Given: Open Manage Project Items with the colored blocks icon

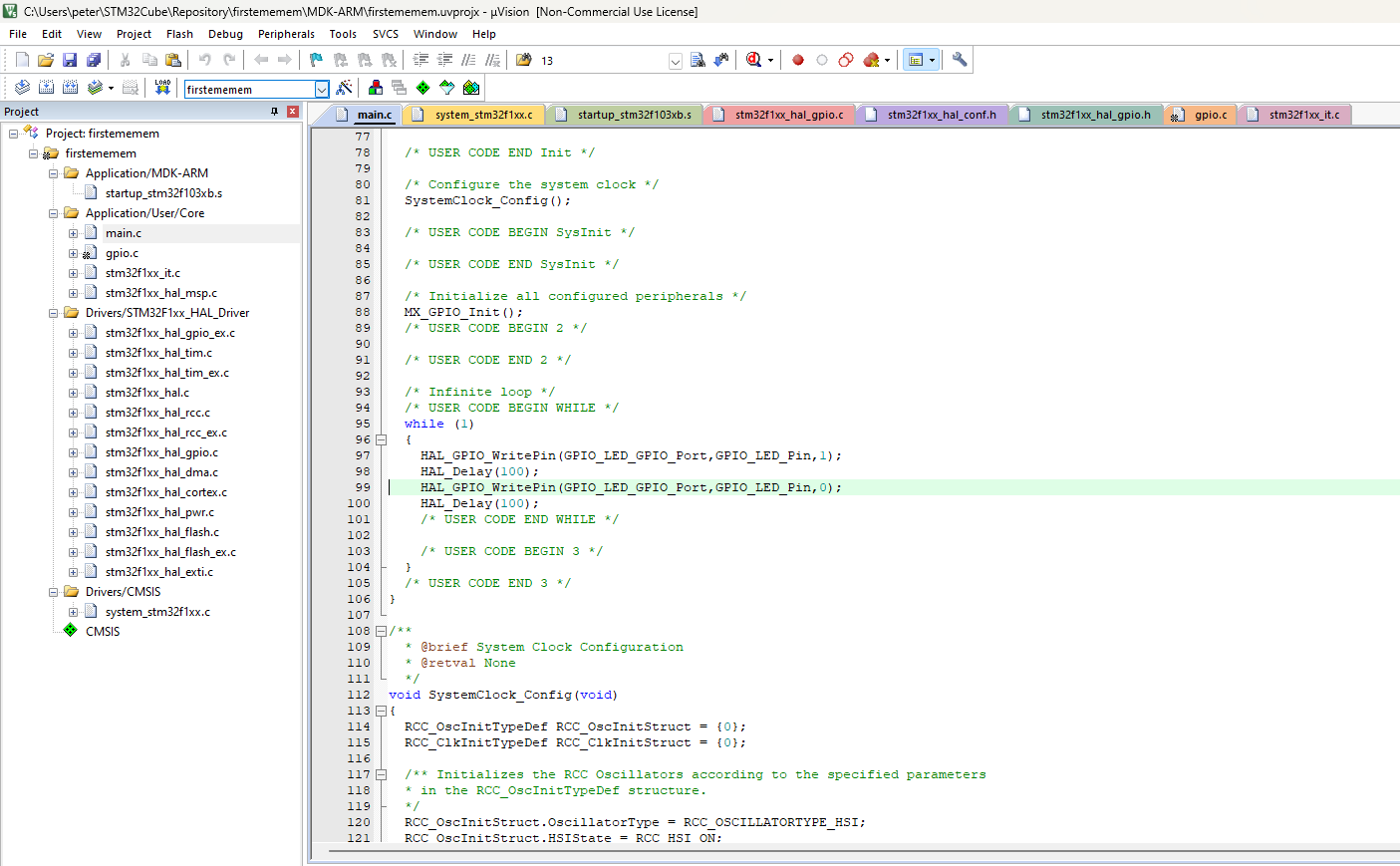Looking at the screenshot, I should pyautogui.click(x=376, y=88).
